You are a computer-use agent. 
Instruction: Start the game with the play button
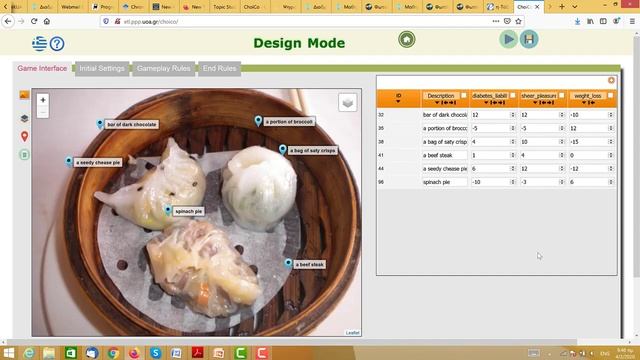tap(509, 40)
